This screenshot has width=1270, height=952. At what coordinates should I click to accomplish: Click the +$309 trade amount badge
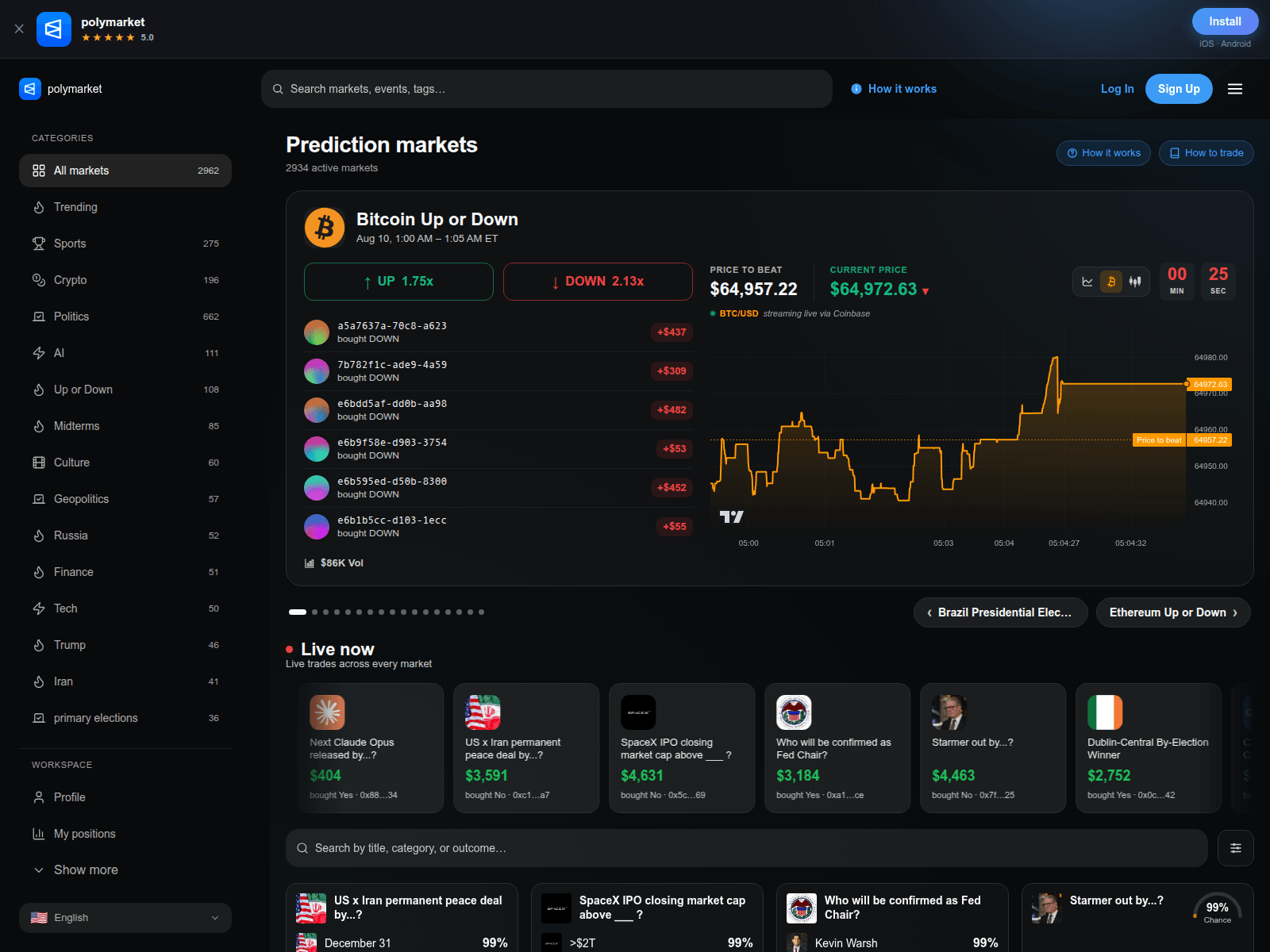coord(672,370)
